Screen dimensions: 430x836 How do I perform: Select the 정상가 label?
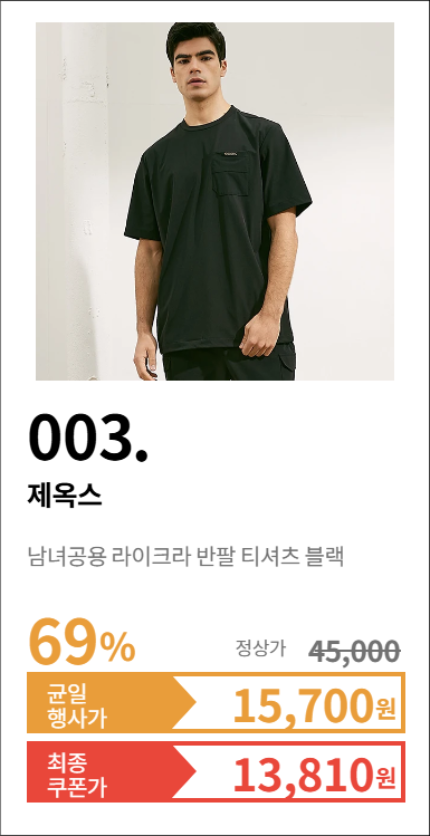pos(261,648)
